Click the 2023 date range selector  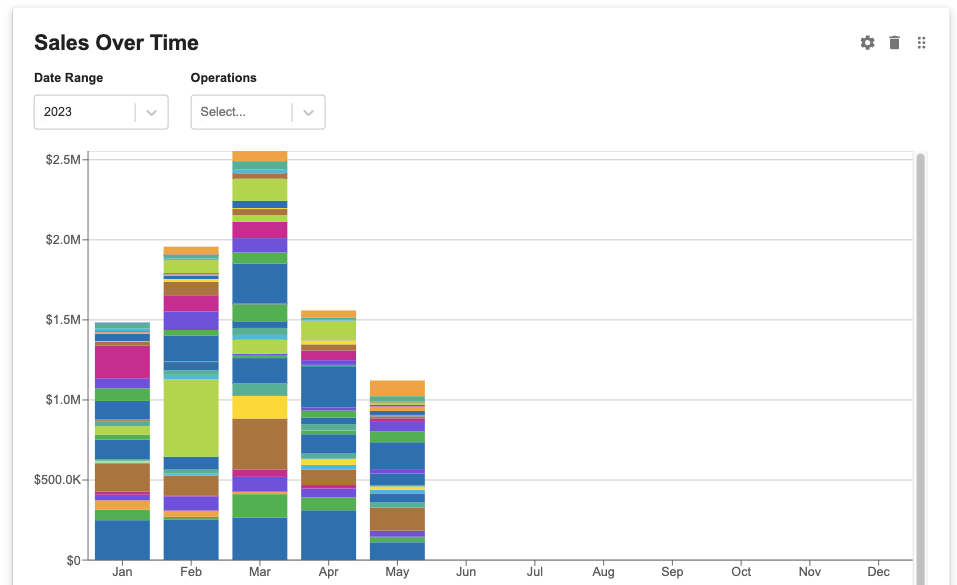[x=85, y=112]
